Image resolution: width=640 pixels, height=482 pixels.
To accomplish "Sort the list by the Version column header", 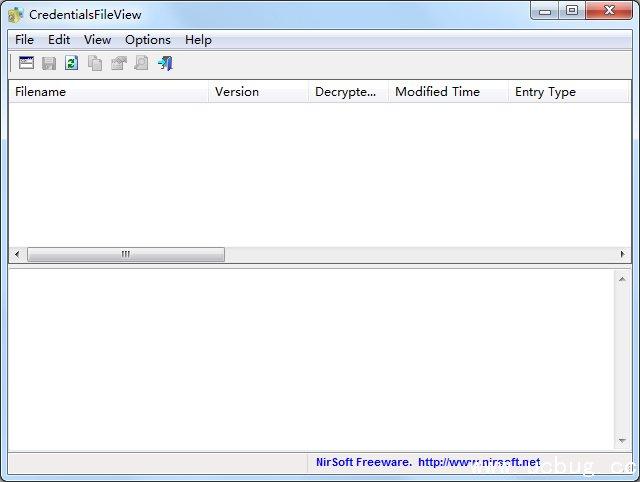I will [259, 92].
